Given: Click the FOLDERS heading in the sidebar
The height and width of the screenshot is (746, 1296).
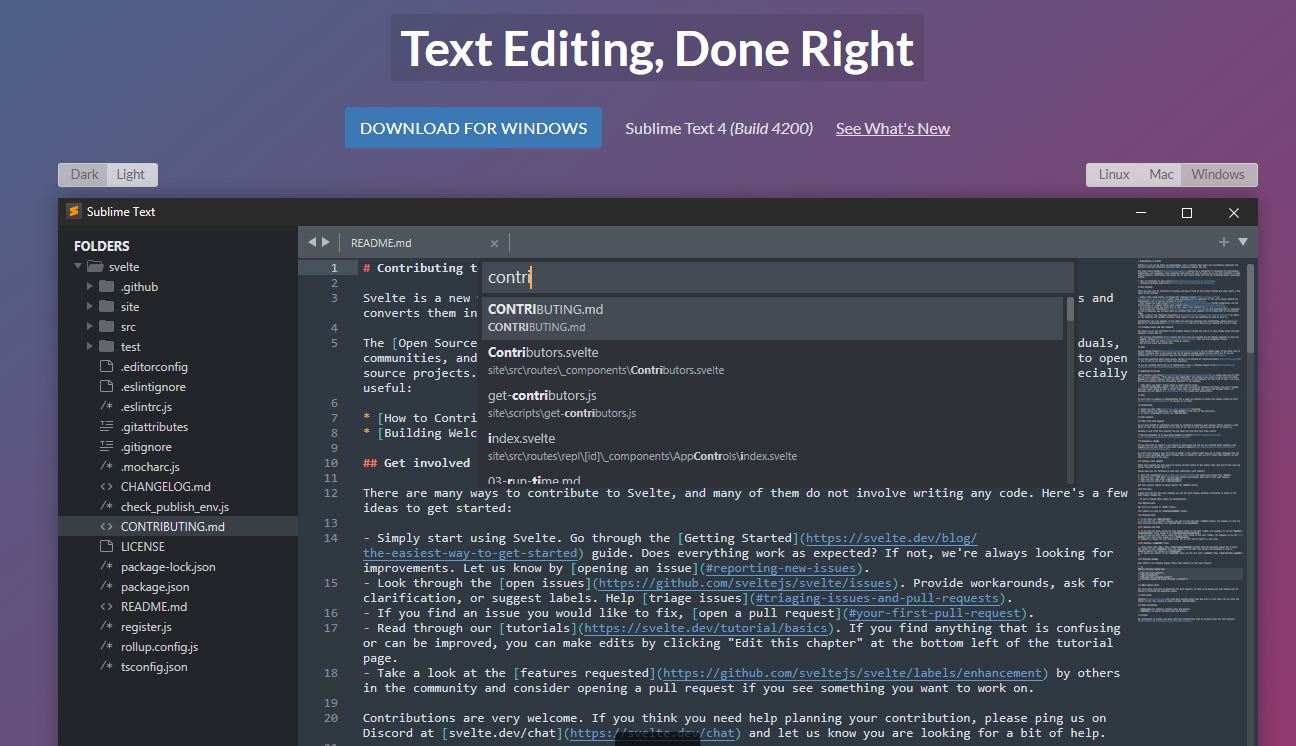Looking at the screenshot, I should (x=101, y=246).
